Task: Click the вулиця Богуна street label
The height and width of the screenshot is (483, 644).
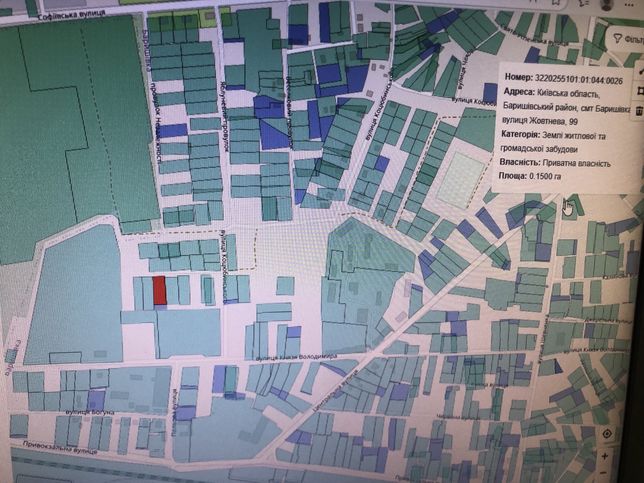Action: click(x=90, y=412)
